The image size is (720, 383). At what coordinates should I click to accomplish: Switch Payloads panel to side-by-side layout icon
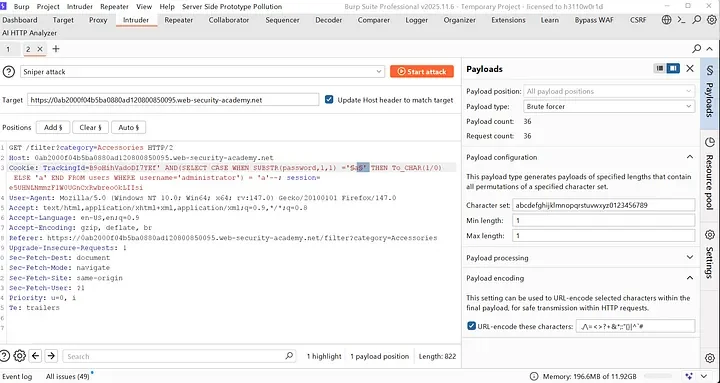[x=673, y=68]
